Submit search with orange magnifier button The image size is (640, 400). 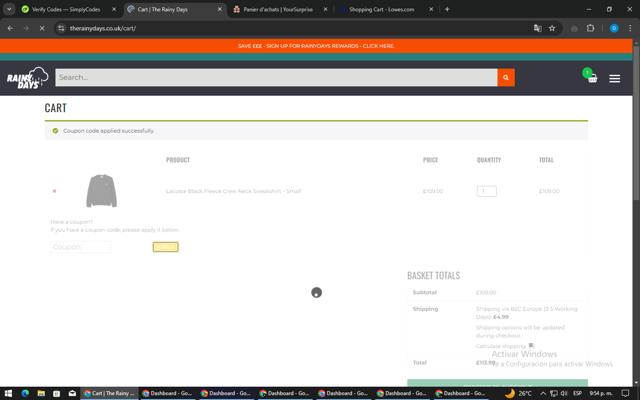(x=506, y=78)
